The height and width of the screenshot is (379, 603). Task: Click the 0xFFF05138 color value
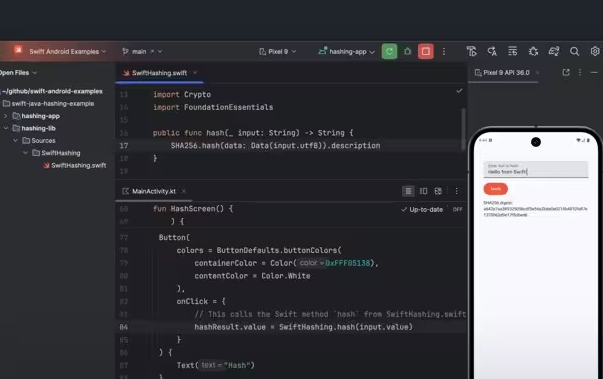[348, 263]
